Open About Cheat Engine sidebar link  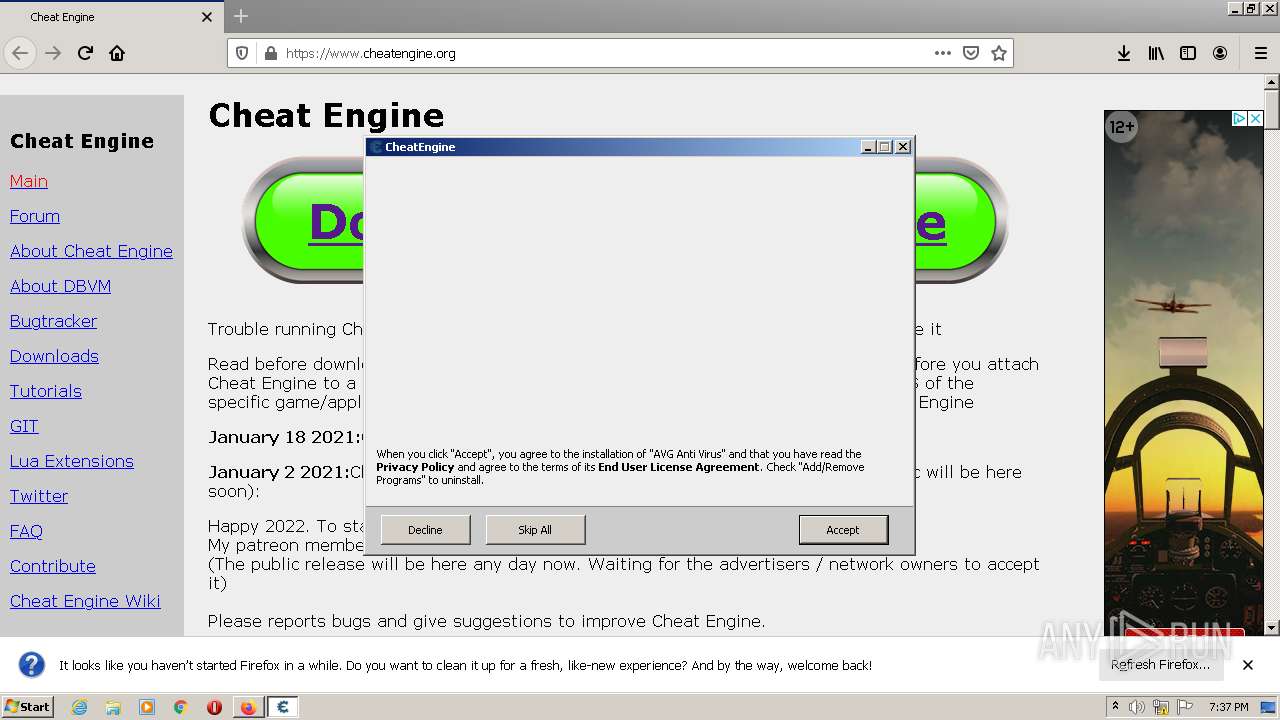(x=91, y=251)
